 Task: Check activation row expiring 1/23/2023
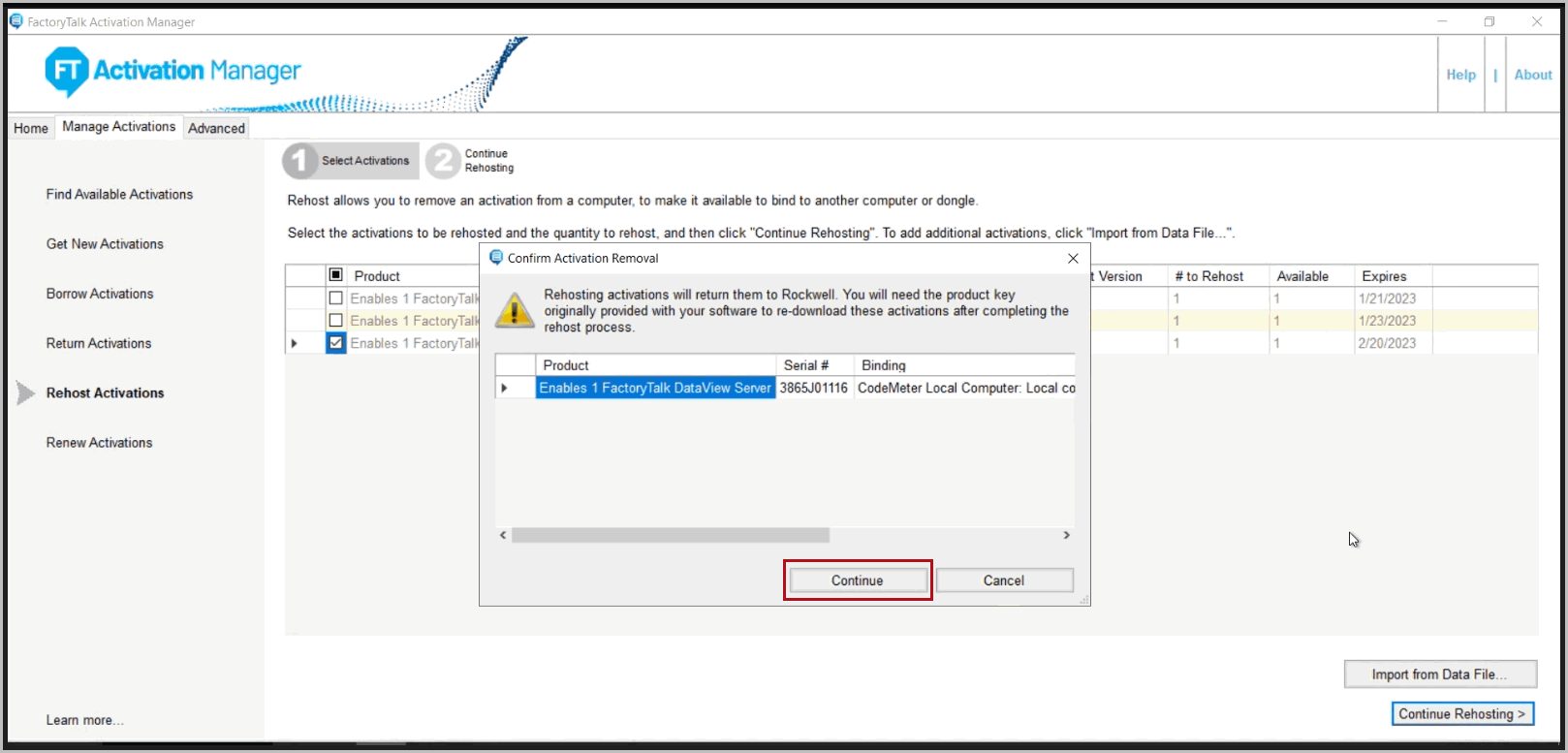click(x=335, y=321)
